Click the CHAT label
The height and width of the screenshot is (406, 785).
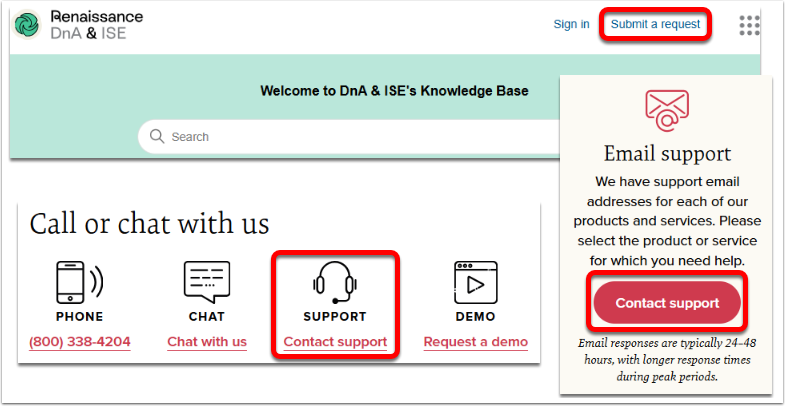tap(207, 316)
